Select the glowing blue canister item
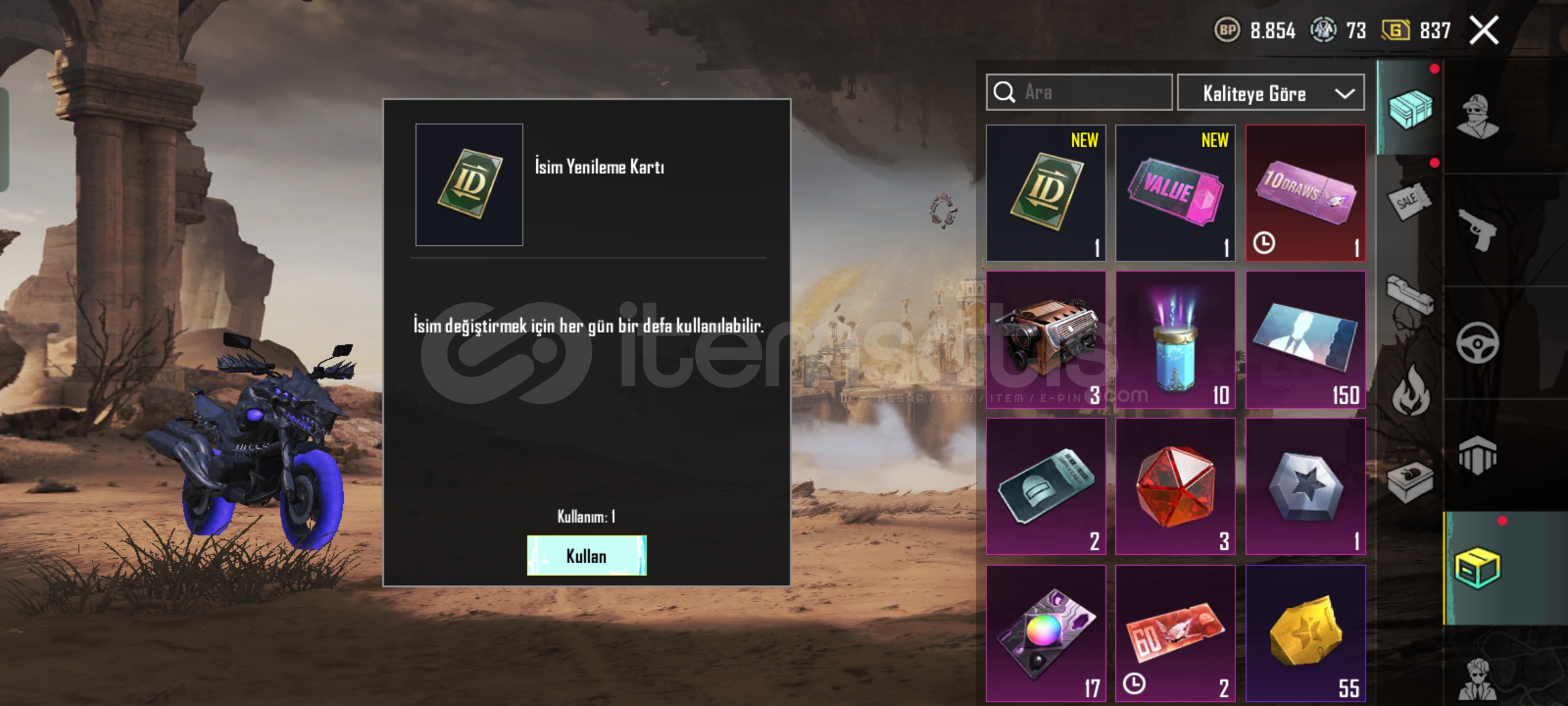1568x706 pixels. point(1175,340)
